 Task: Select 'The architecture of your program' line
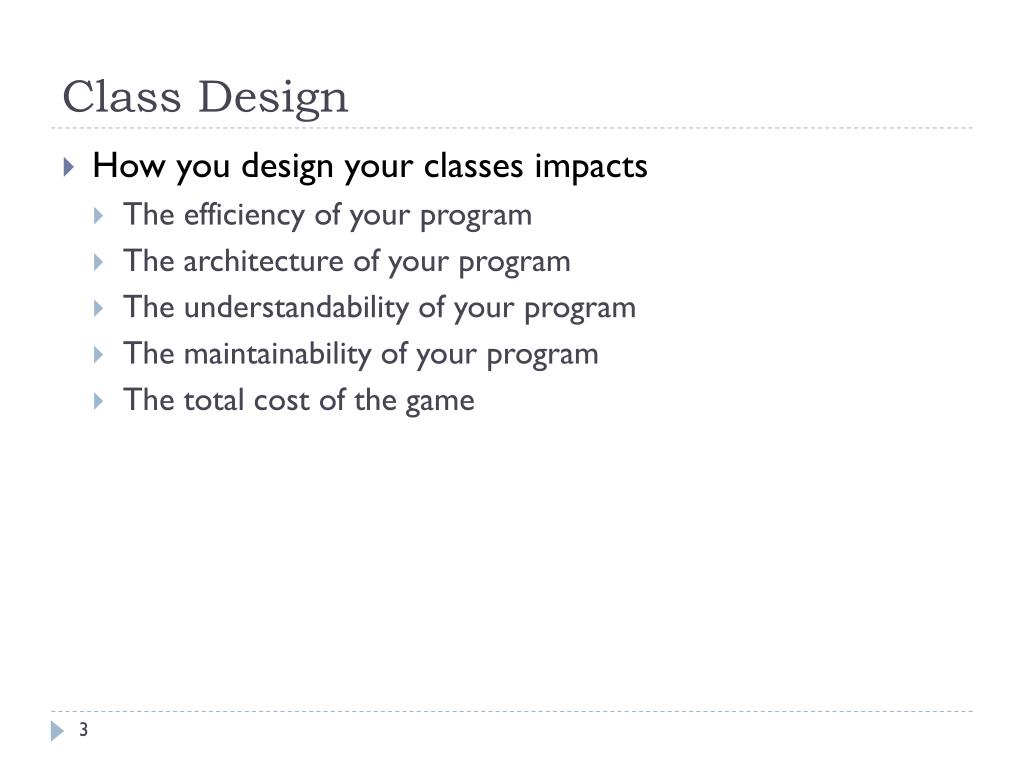(347, 262)
